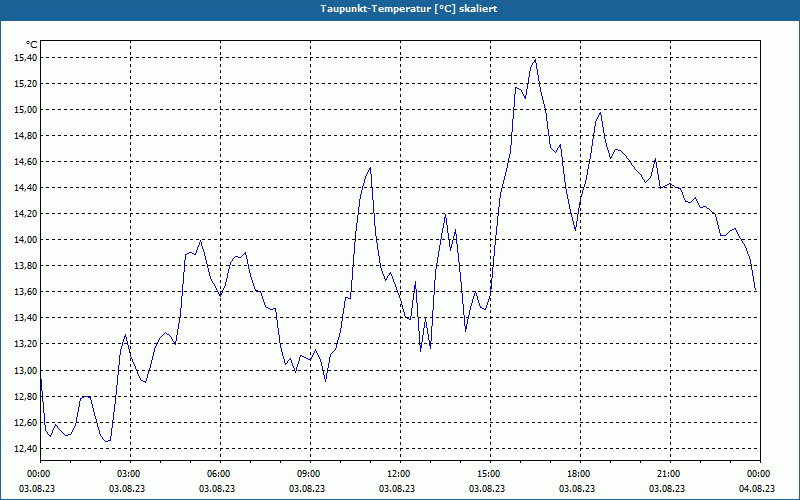This screenshot has height=500, width=800.
Task: Click the 04.08.23 date label
Action: click(757, 488)
